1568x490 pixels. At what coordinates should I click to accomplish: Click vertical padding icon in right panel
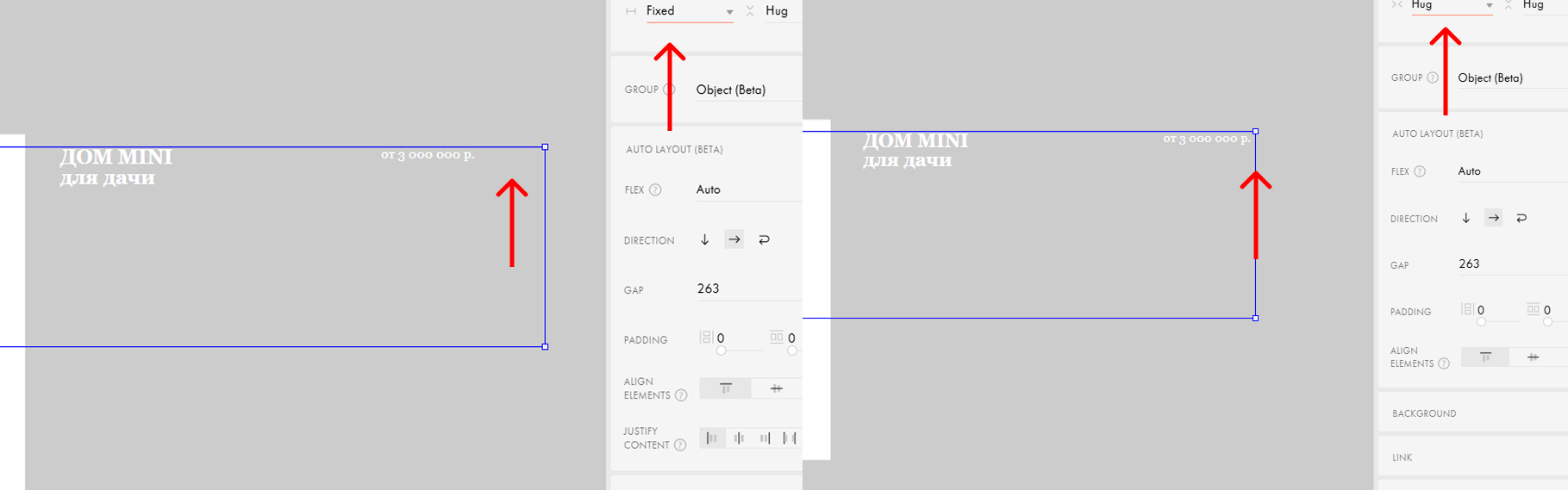(x=1533, y=309)
